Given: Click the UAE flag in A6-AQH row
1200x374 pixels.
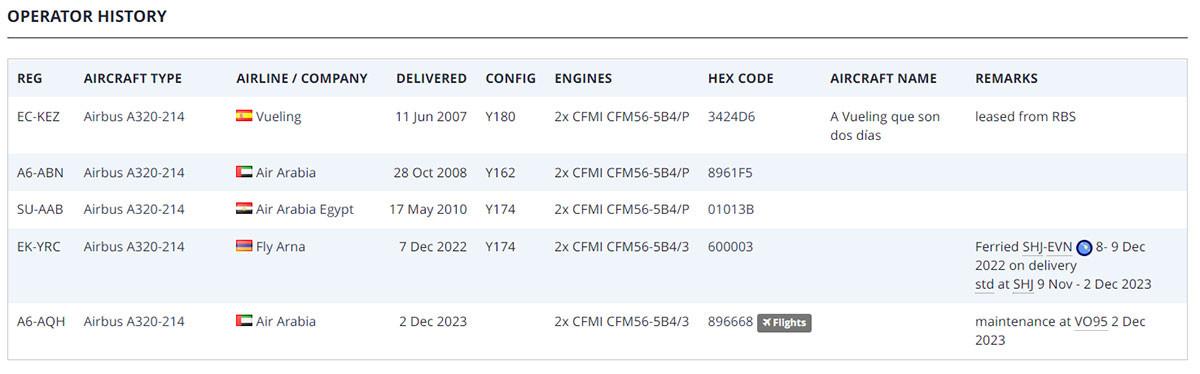Looking at the screenshot, I should [244, 321].
